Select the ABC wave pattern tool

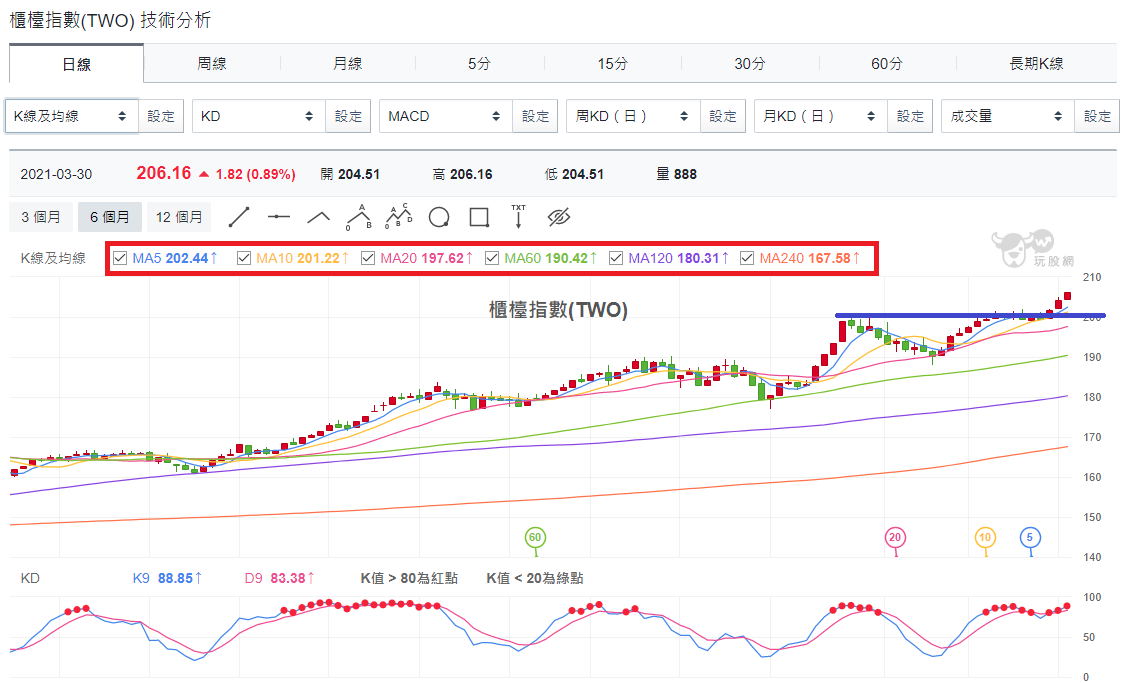tap(358, 217)
